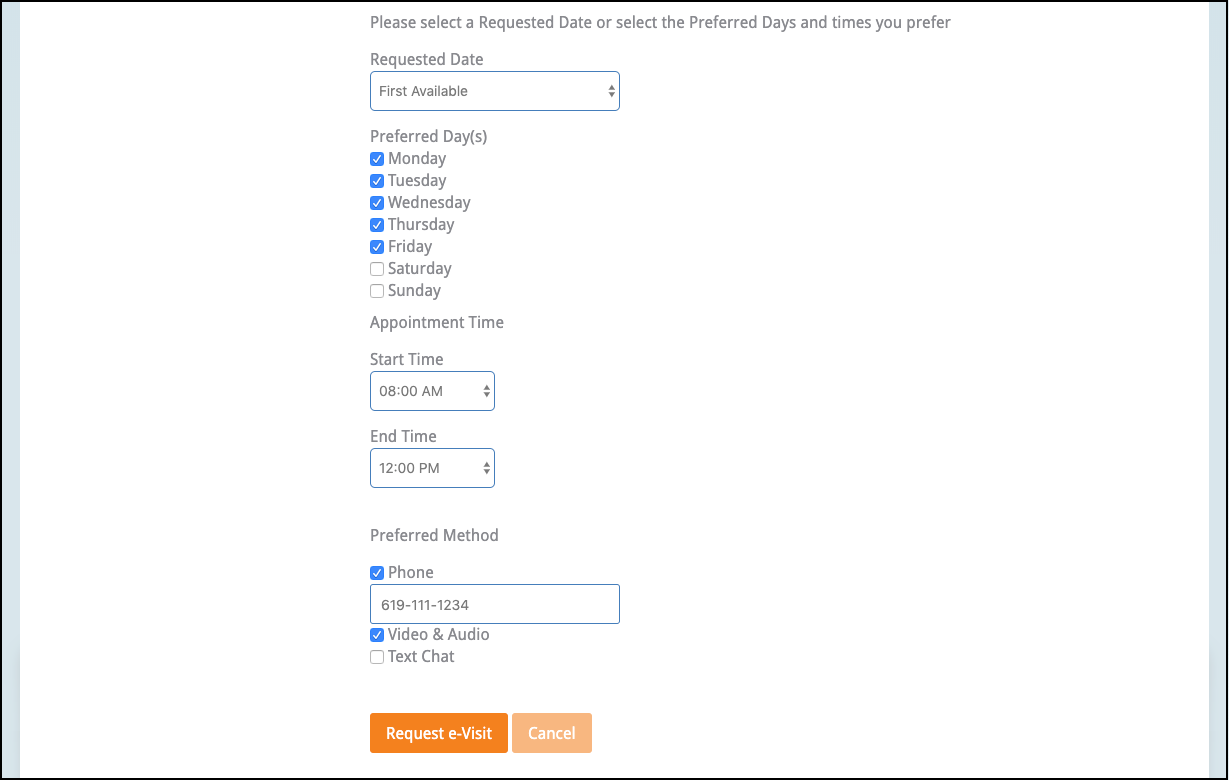Deselect Thursday as preferred day

click(x=377, y=225)
